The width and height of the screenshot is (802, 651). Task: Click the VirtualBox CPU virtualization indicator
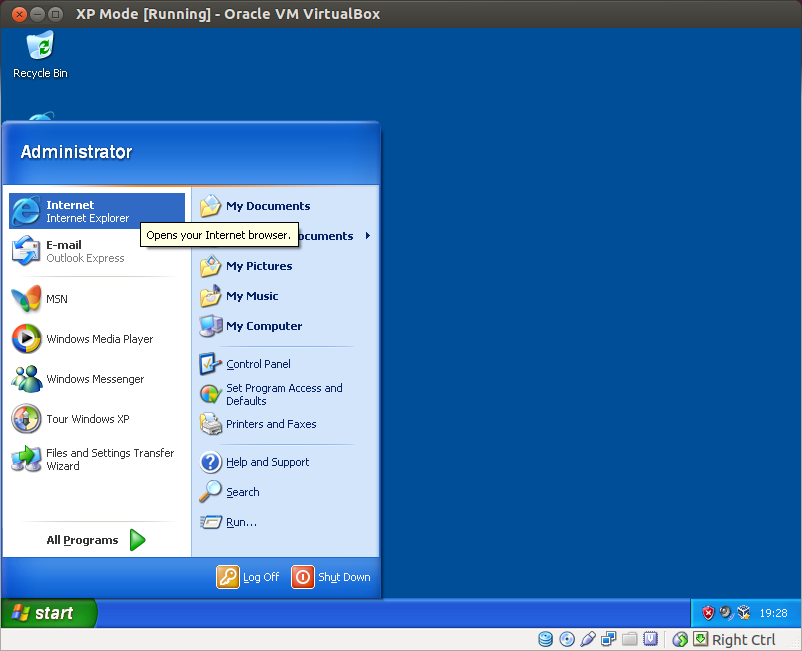[651, 639]
